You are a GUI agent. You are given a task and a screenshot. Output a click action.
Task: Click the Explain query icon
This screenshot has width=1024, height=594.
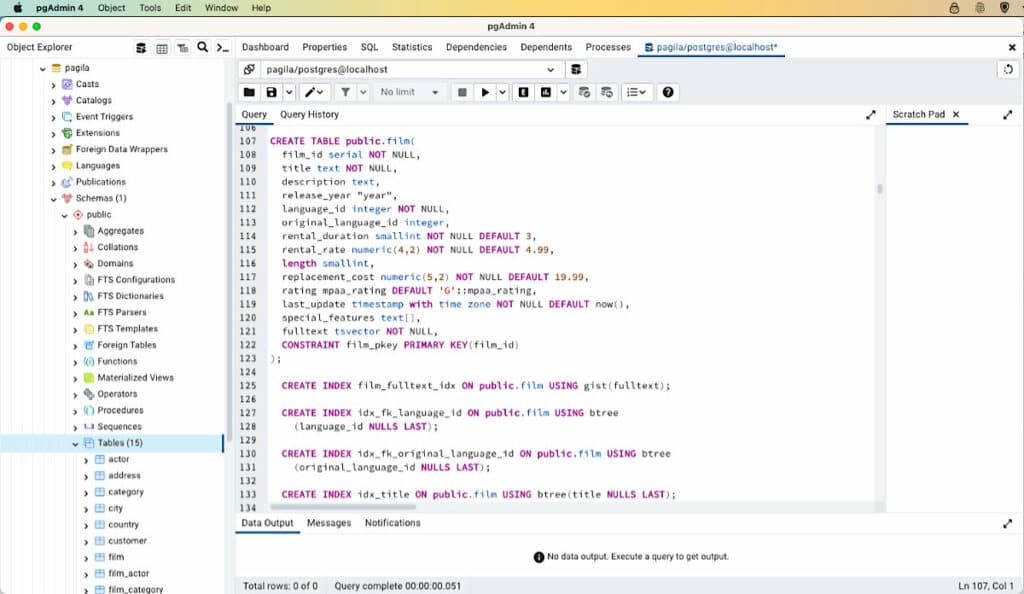coord(524,92)
